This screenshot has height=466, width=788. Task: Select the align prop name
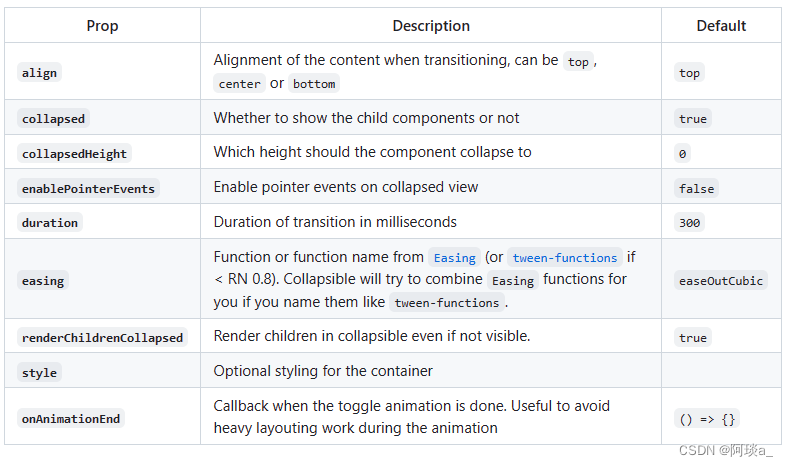[39, 73]
